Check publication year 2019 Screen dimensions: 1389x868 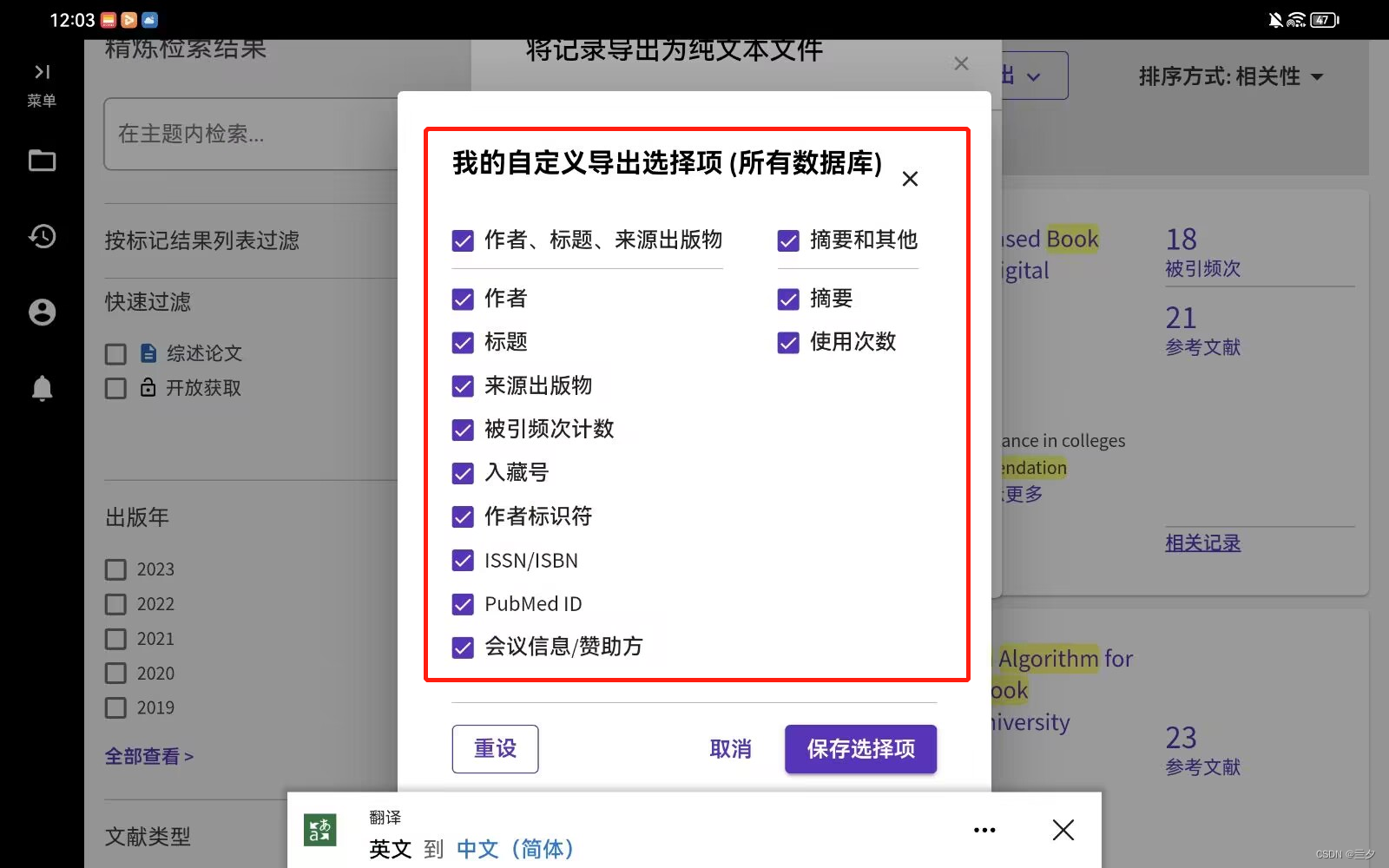pyautogui.click(x=115, y=708)
